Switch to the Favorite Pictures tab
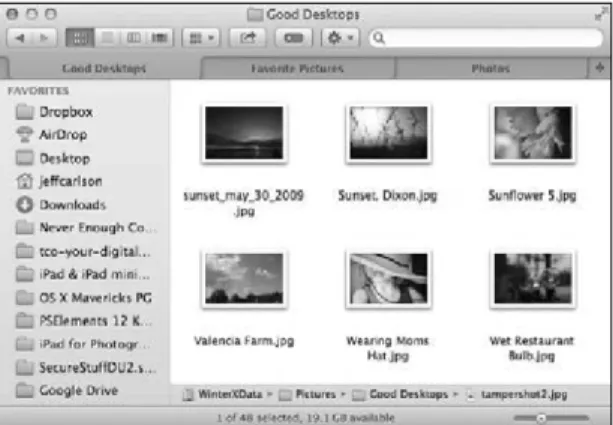Image resolution: width=613 pixels, height=425 pixels. coord(297,68)
